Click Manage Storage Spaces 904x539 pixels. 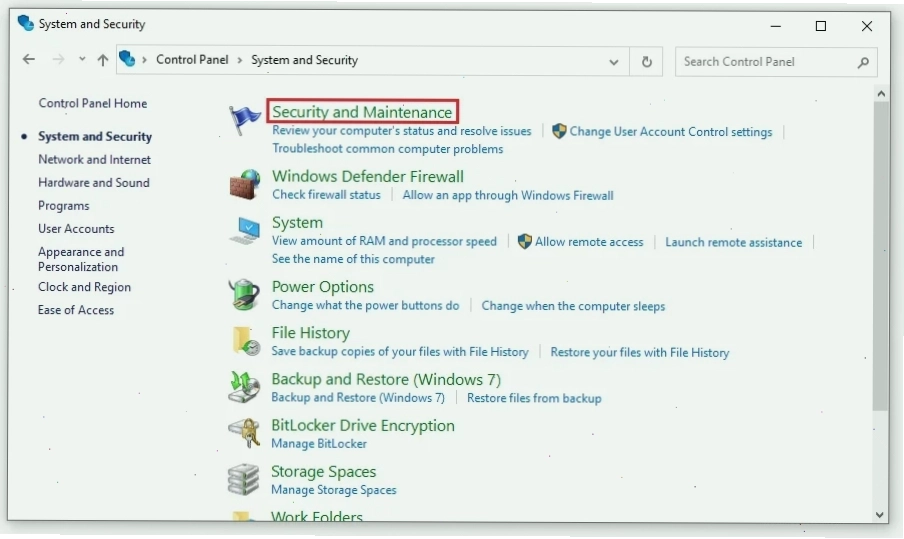[334, 490]
